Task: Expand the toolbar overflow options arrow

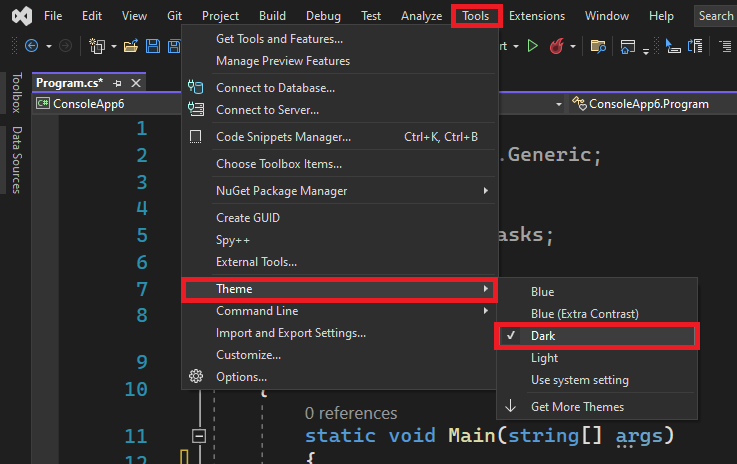Action: [x=646, y=51]
